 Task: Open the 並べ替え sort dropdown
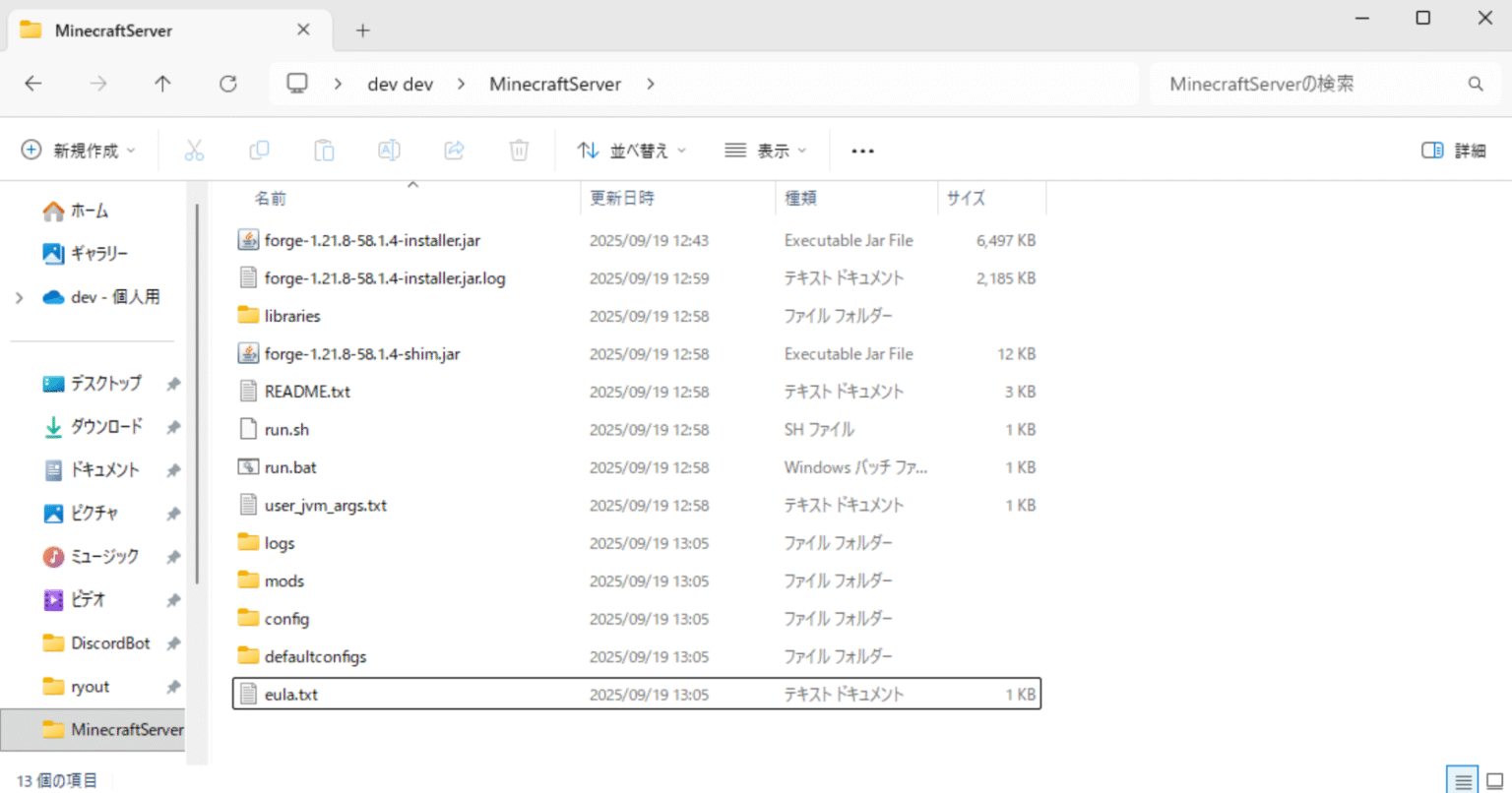click(632, 151)
